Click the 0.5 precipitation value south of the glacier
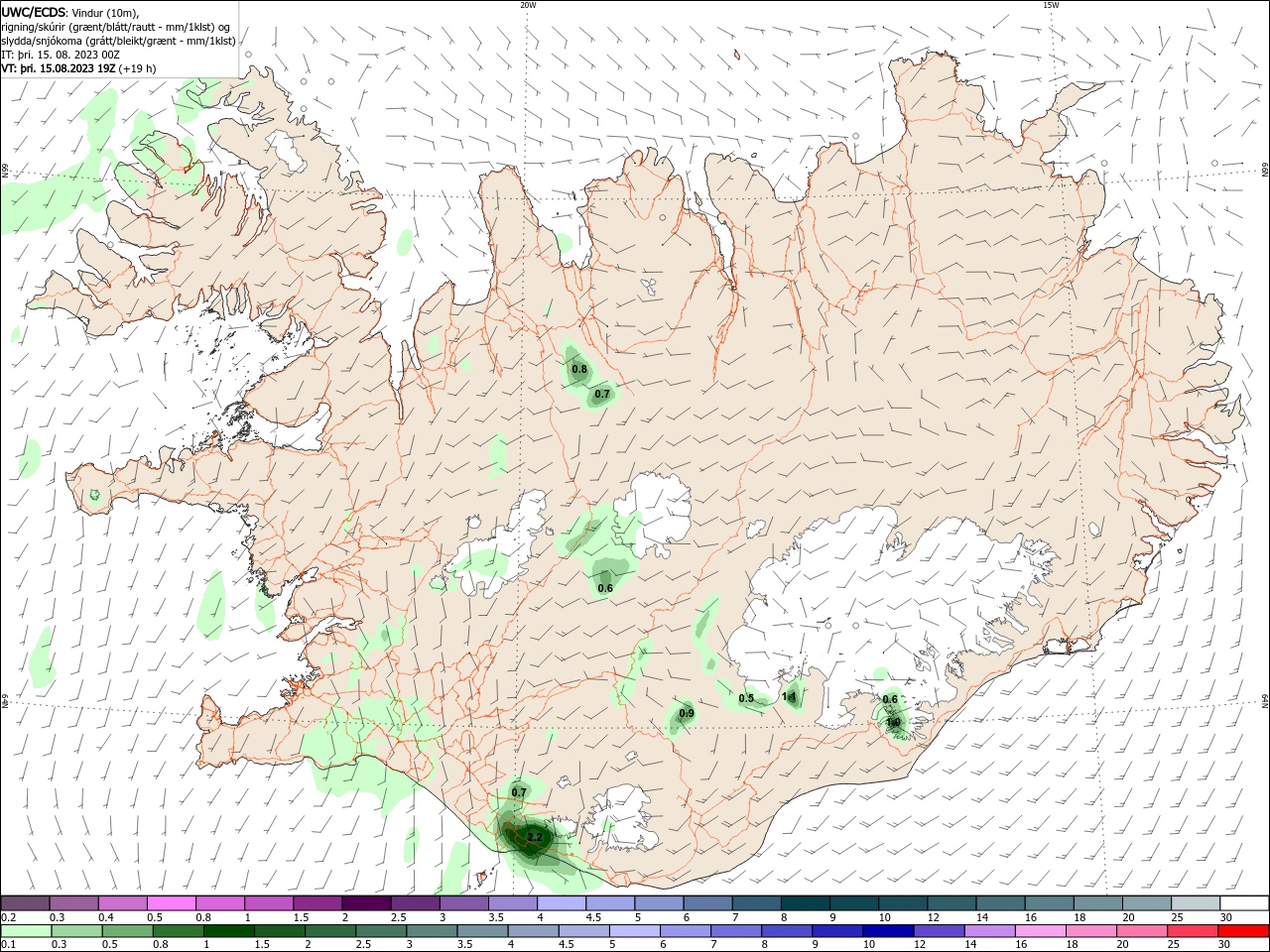This screenshot has height=952, width=1270. [x=747, y=699]
